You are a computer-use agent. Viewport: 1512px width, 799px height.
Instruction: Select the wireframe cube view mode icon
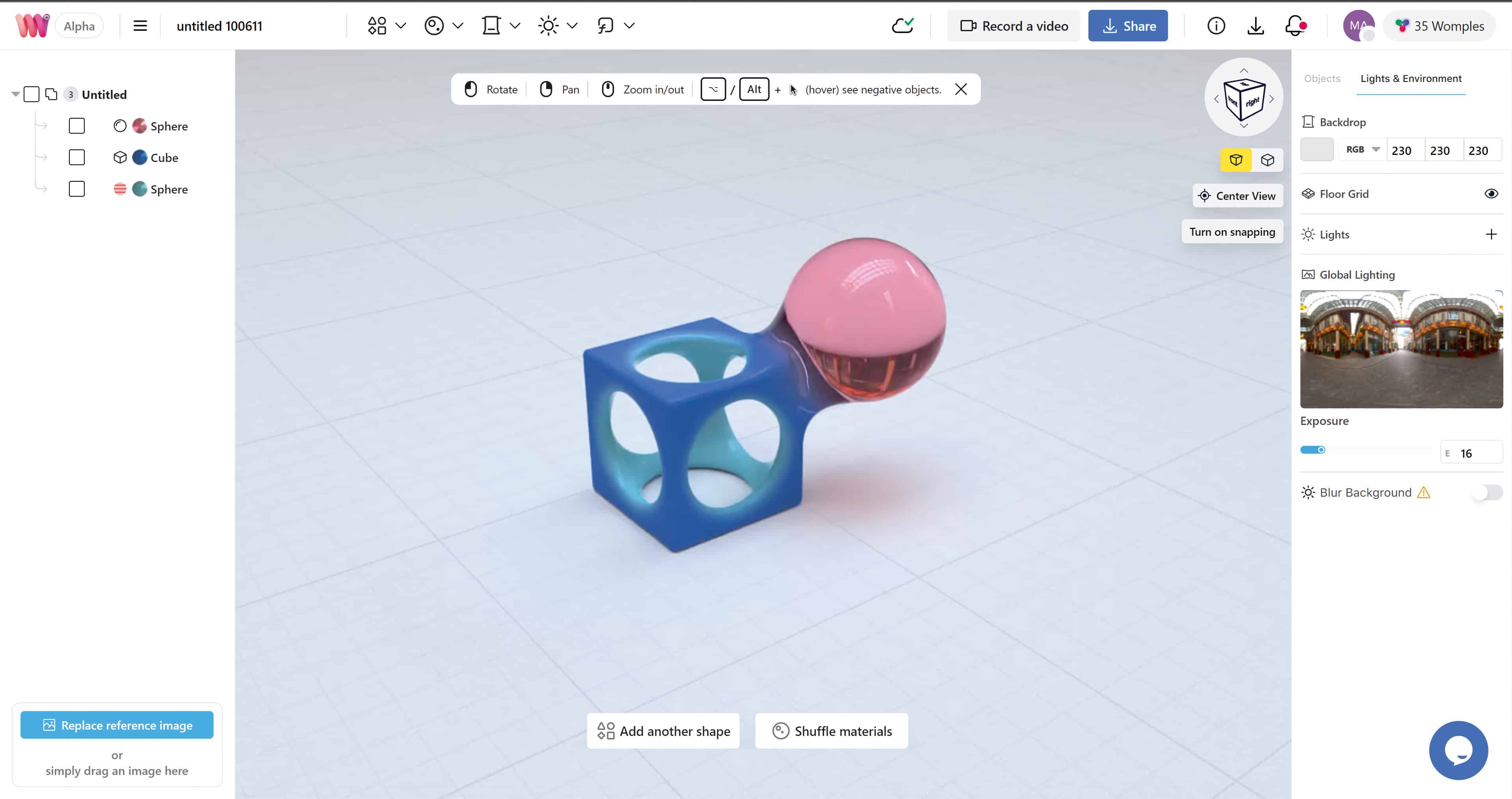pyautogui.click(x=1268, y=160)
